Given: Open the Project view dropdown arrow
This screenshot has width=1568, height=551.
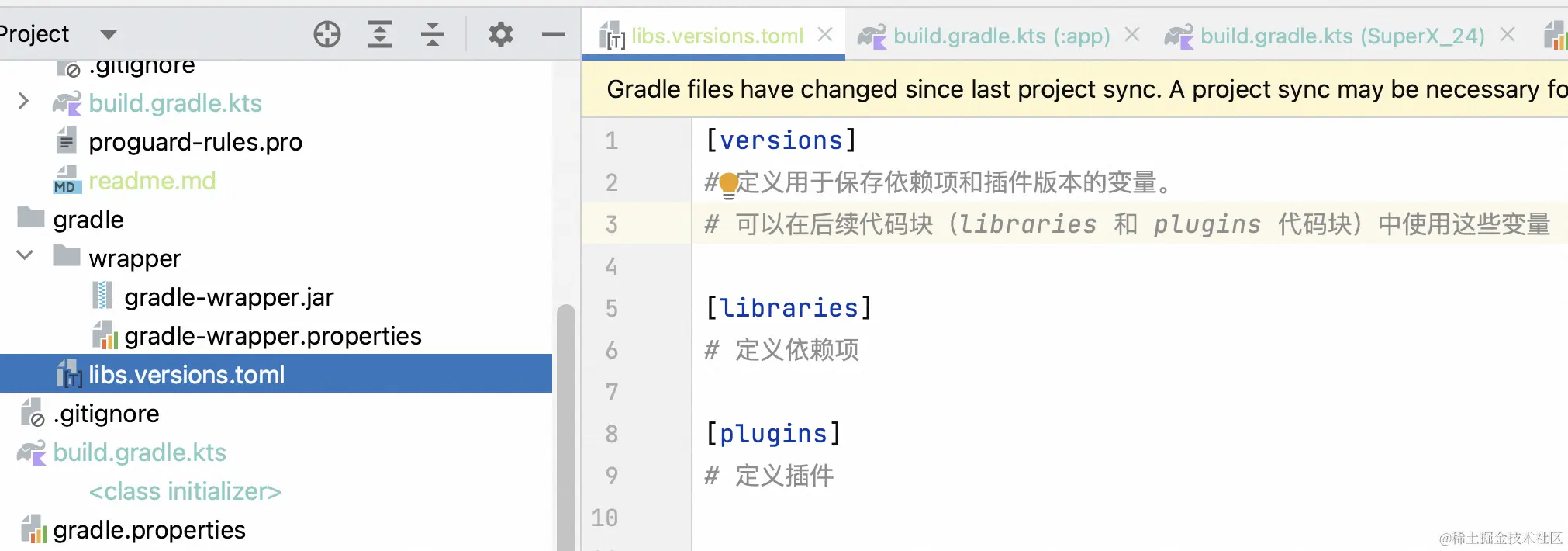Looking at the screenshot, I should 109,34.
